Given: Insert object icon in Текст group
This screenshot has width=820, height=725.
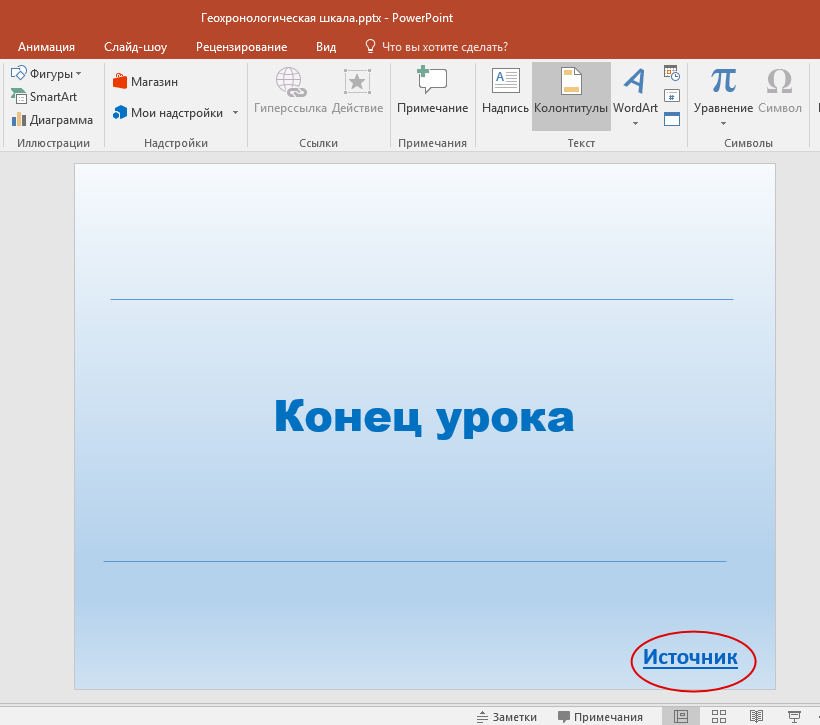Looking at the screenshot, I should coord(671,119).
